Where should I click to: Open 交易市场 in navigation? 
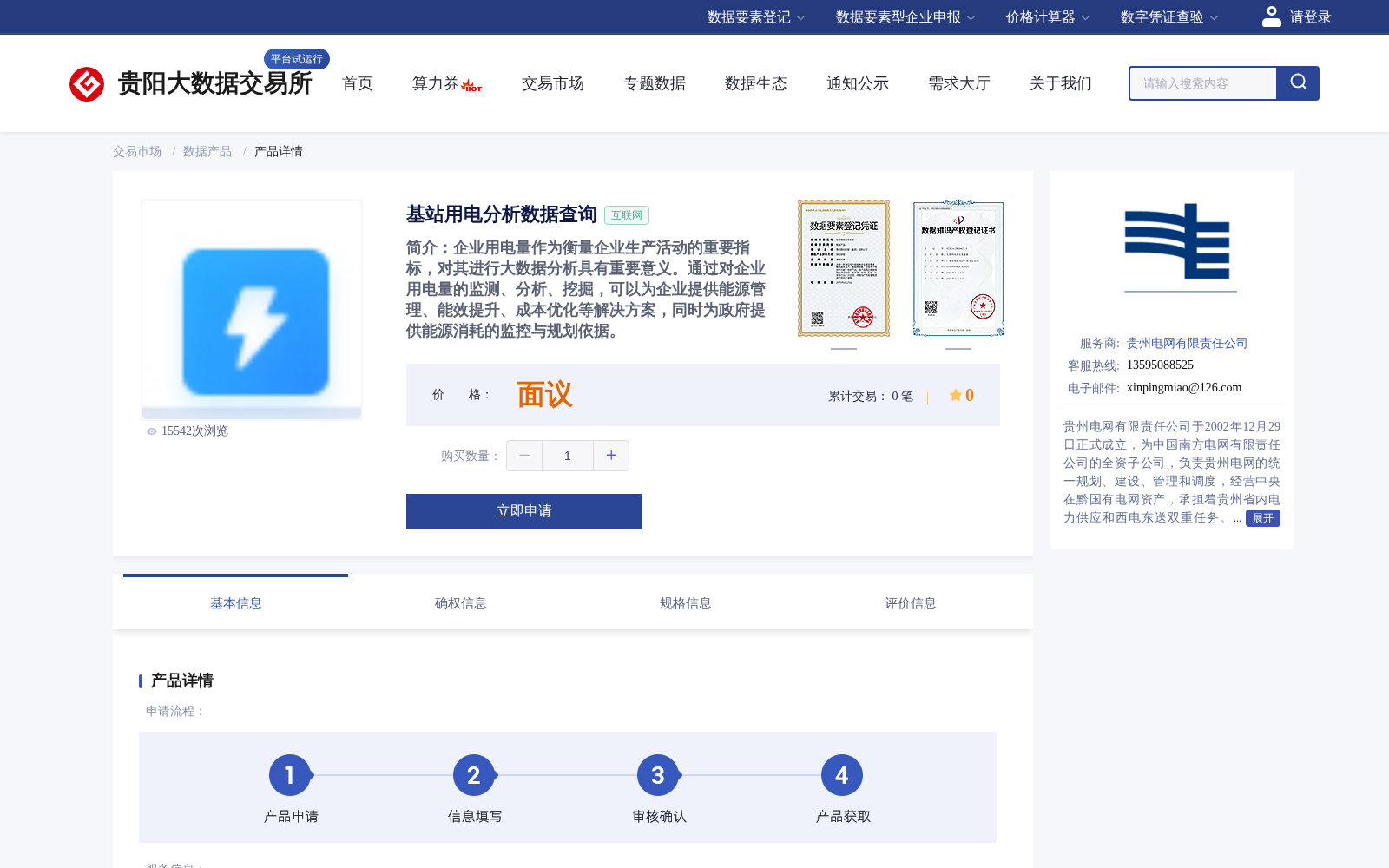[x=553, y=83]
